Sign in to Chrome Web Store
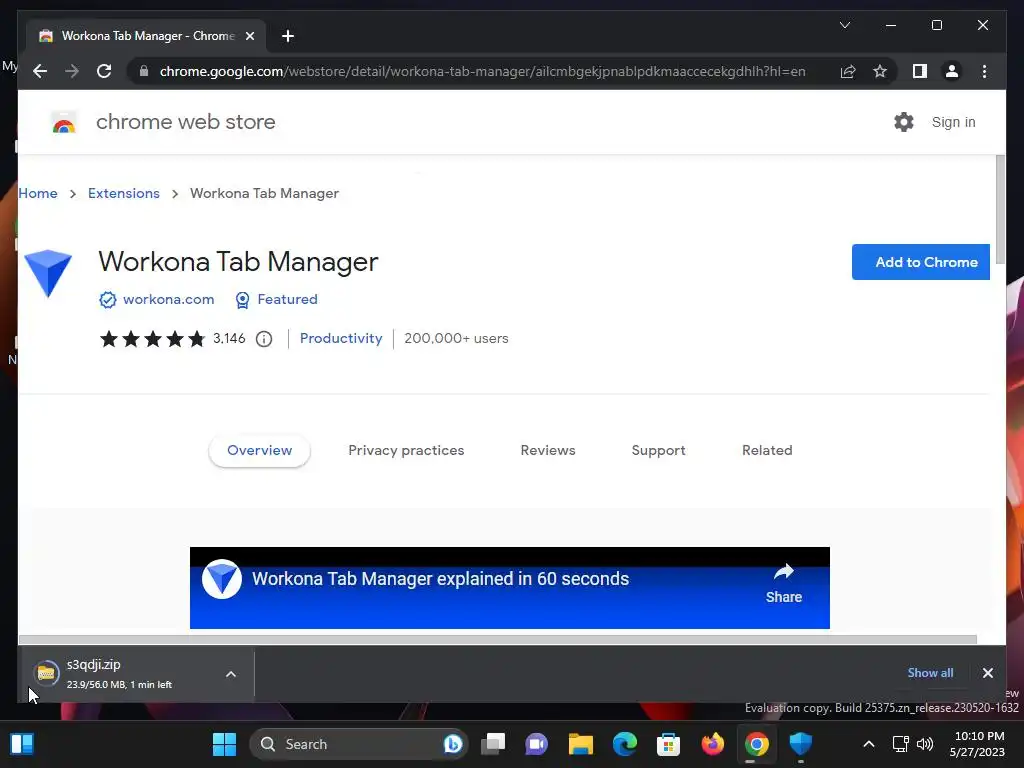This screenshot has width=1024, height=768. click(953, 122)
